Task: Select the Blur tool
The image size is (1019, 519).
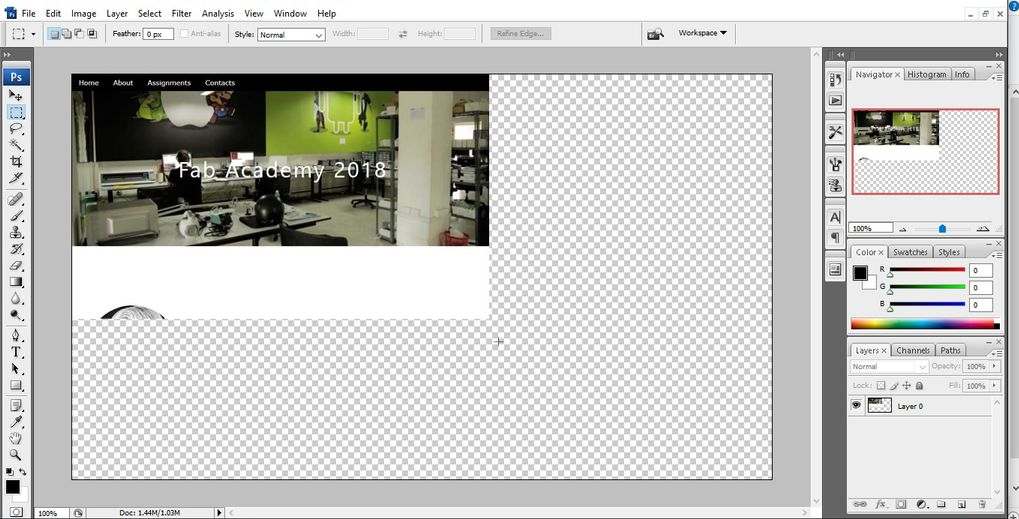Action: click(16, 299)
